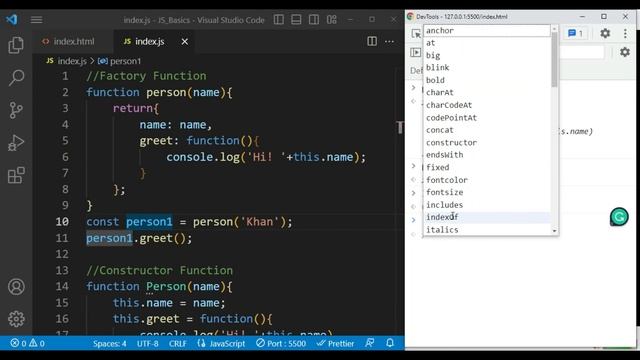Open editor More Actions ellipsis
The image size is (640, 360).
coord(389,41)
